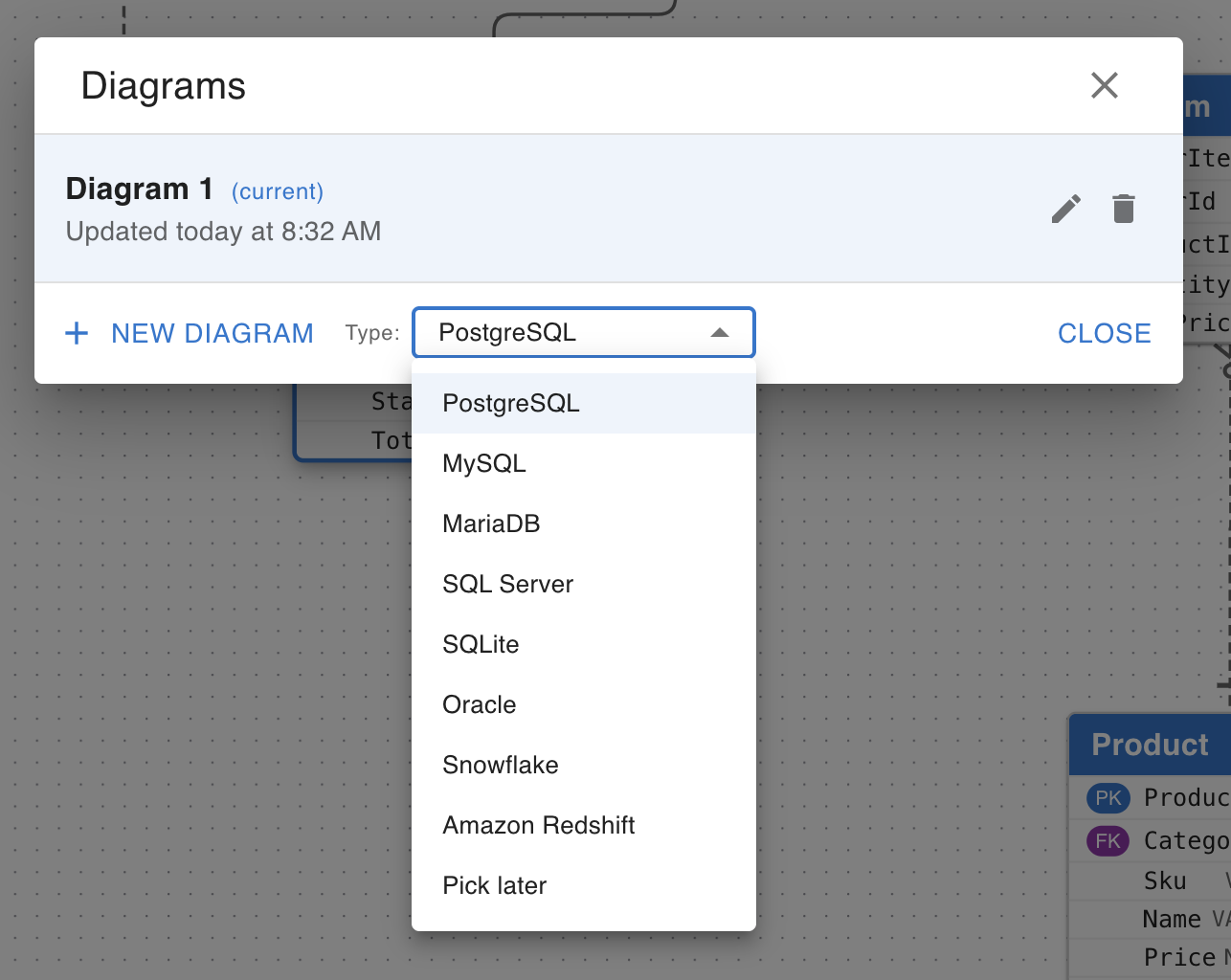Click the plus icon next to New Diagram
The width and height of the screenshot is (1231, 980).
click(x=77, y=333)
